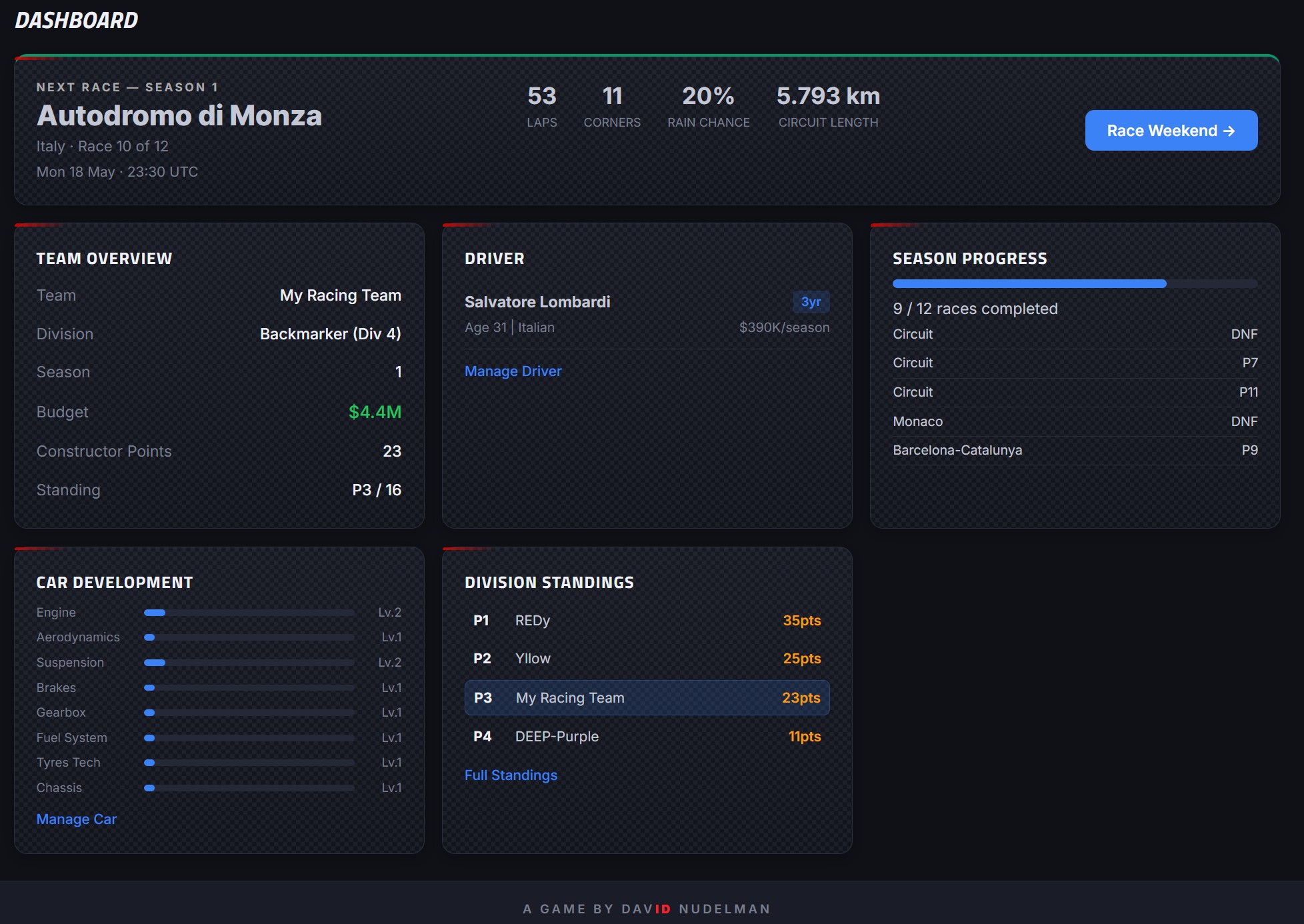Click the Circuit P7 result row
The image size is (1304, 924).
point(1075,363)
